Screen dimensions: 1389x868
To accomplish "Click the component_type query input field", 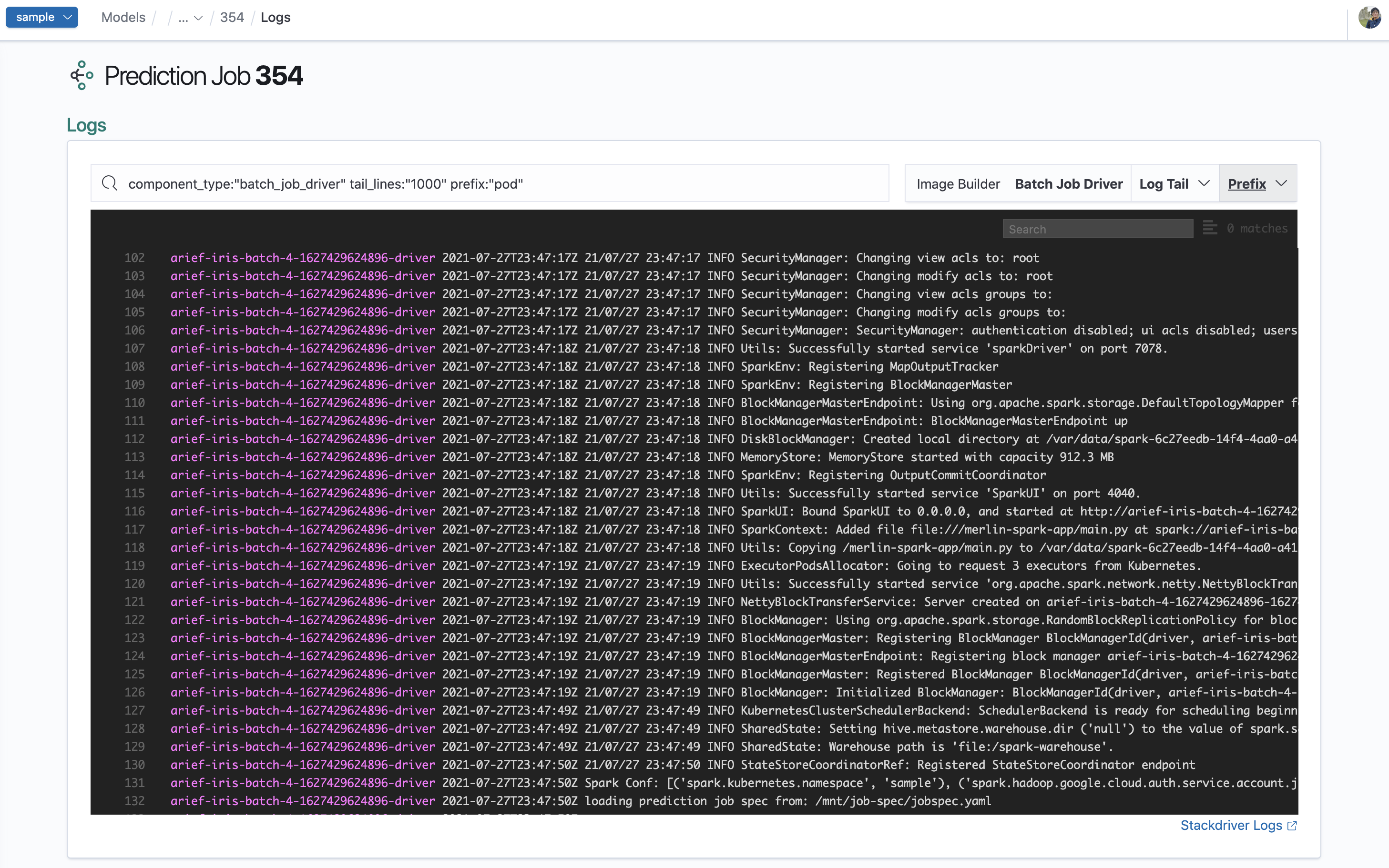I will [488, 184].
